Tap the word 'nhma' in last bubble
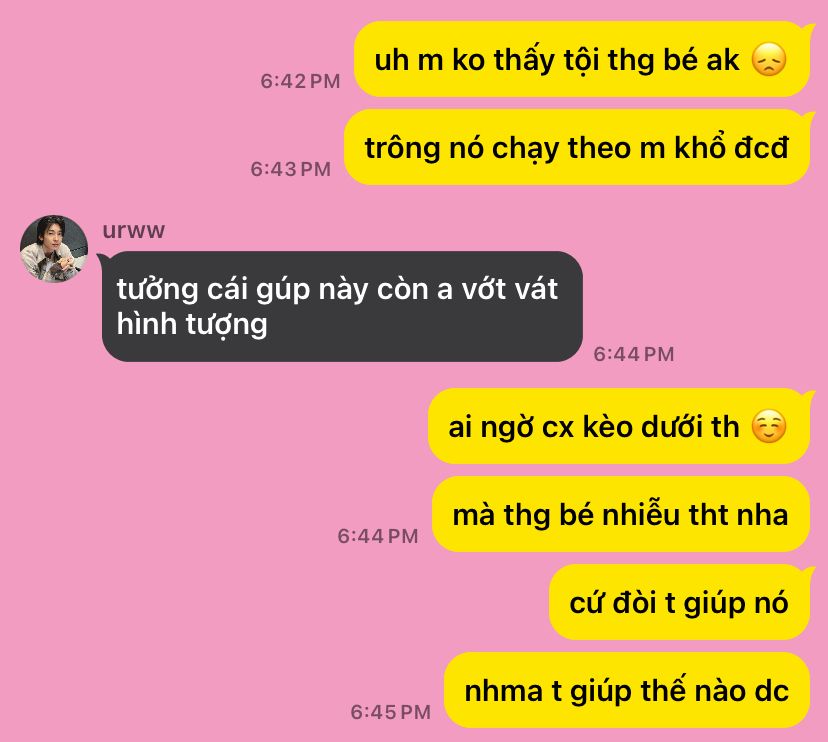828x742 pixels. [504, 691]
